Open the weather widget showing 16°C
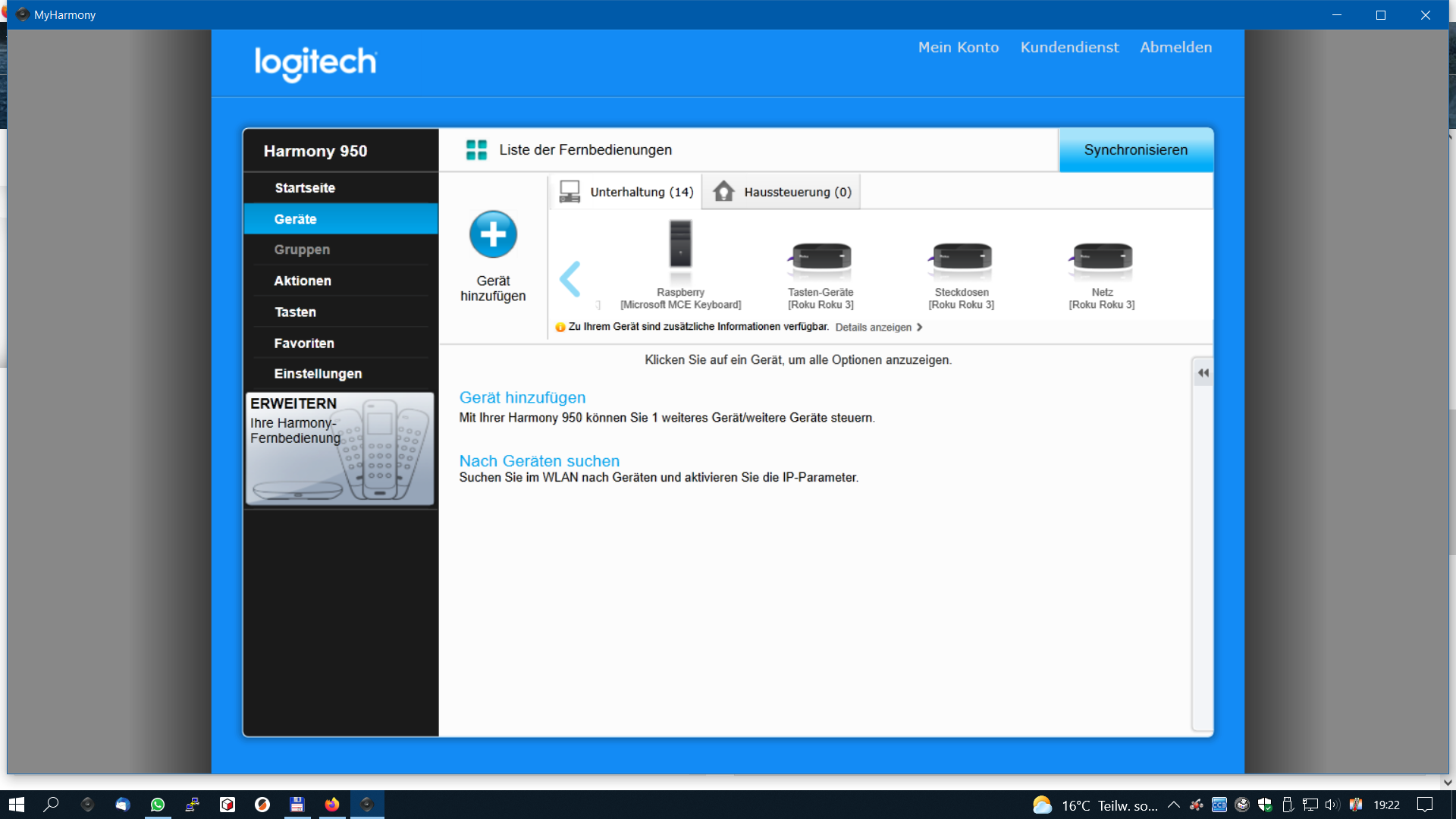Image resolution: width=1456 pixels, height=819 pixels. point(1095,805)
